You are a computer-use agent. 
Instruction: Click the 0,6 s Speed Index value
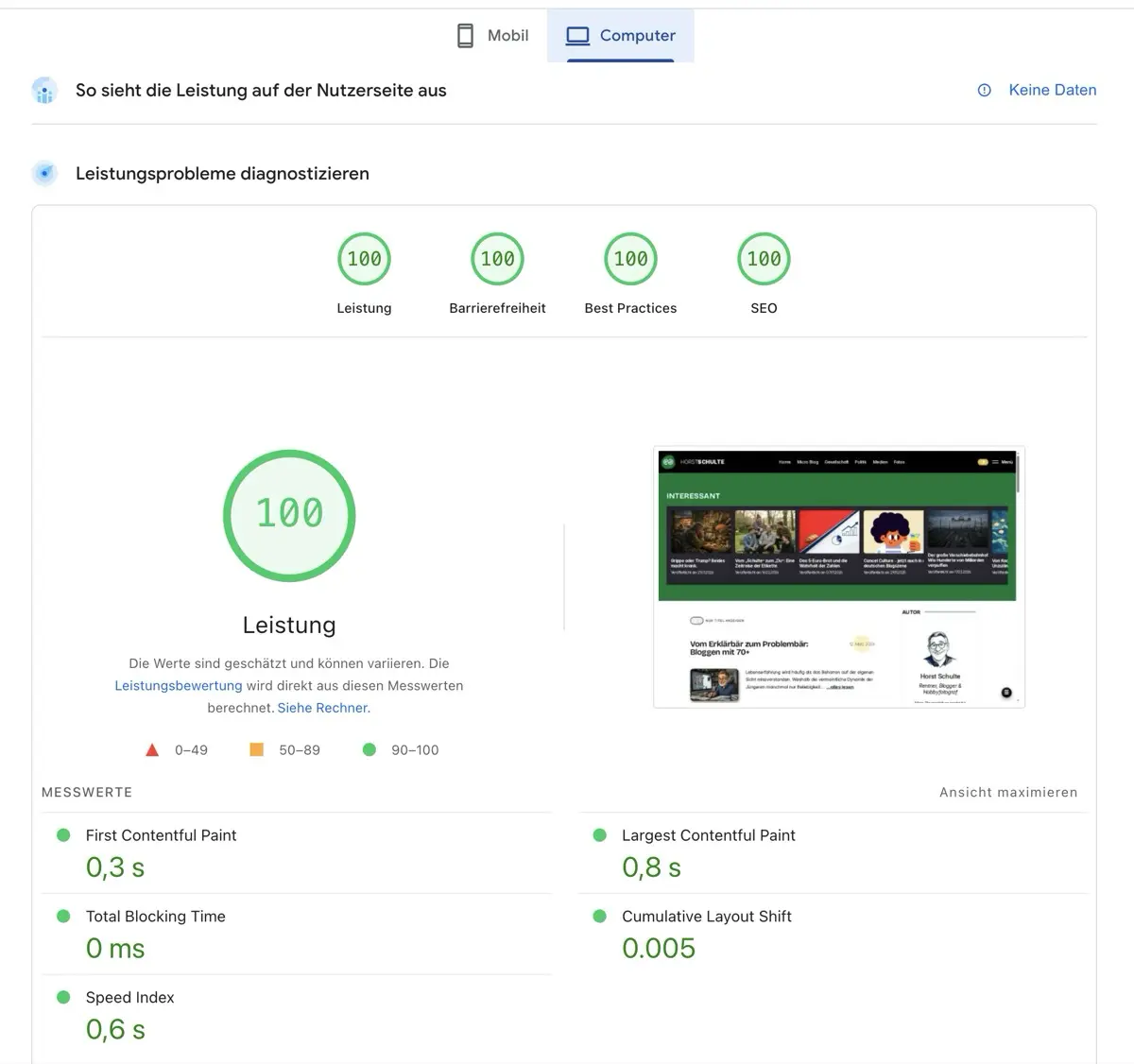115,1030
